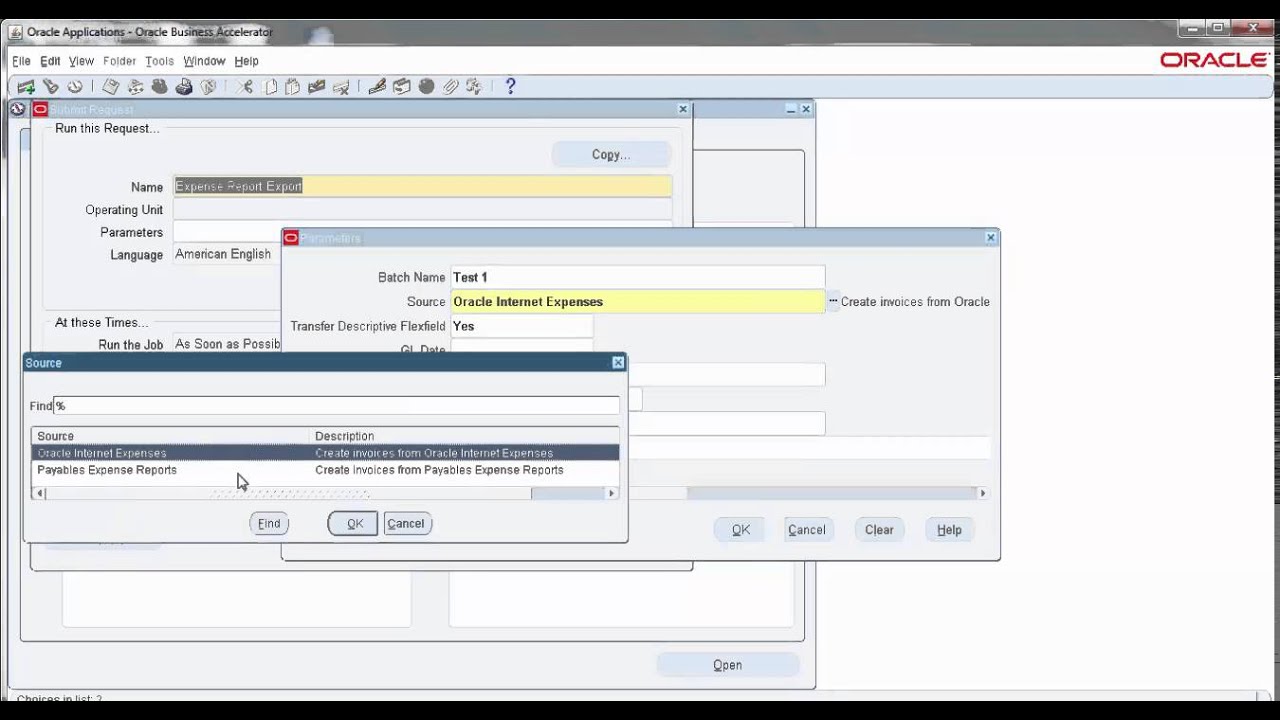
Task: Click Cancel in the Parameters window
Action: [806, 530]
